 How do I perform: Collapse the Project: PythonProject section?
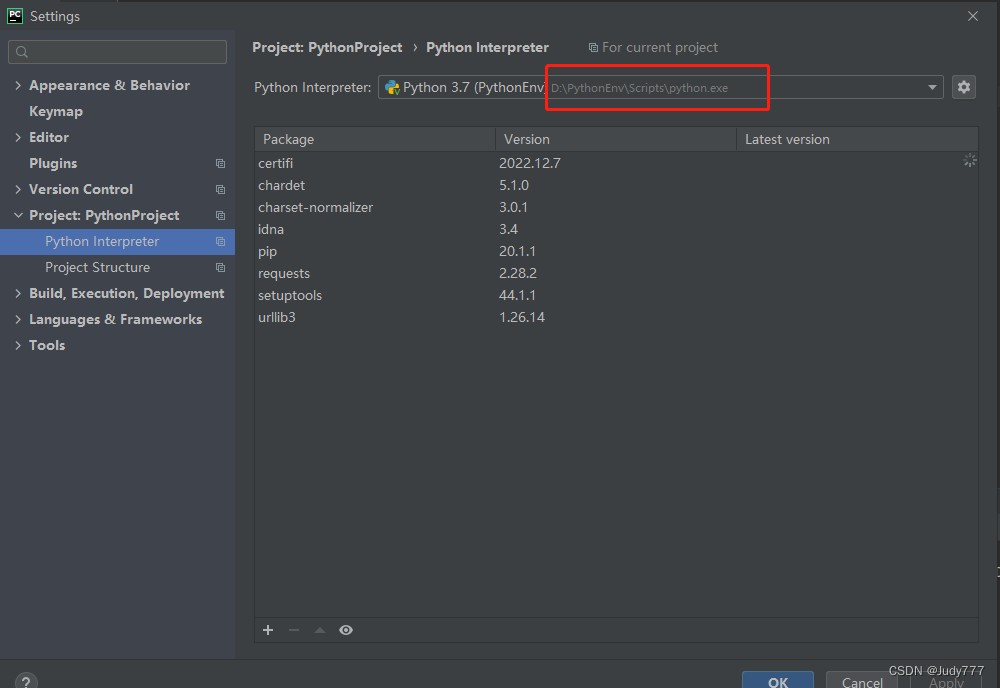click(x=18, y=215)
